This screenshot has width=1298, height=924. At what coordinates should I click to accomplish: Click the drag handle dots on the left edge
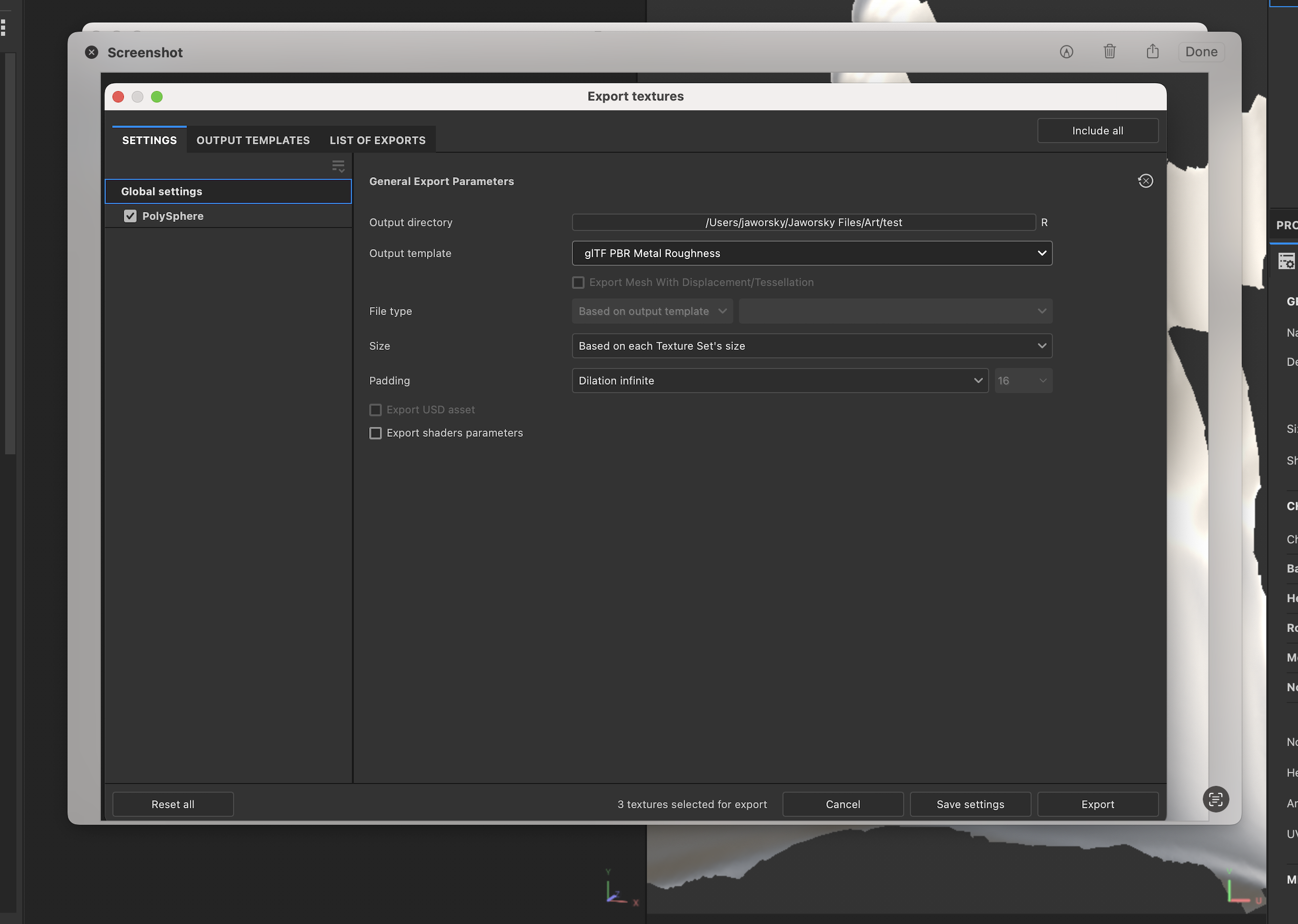coord(4,27)
